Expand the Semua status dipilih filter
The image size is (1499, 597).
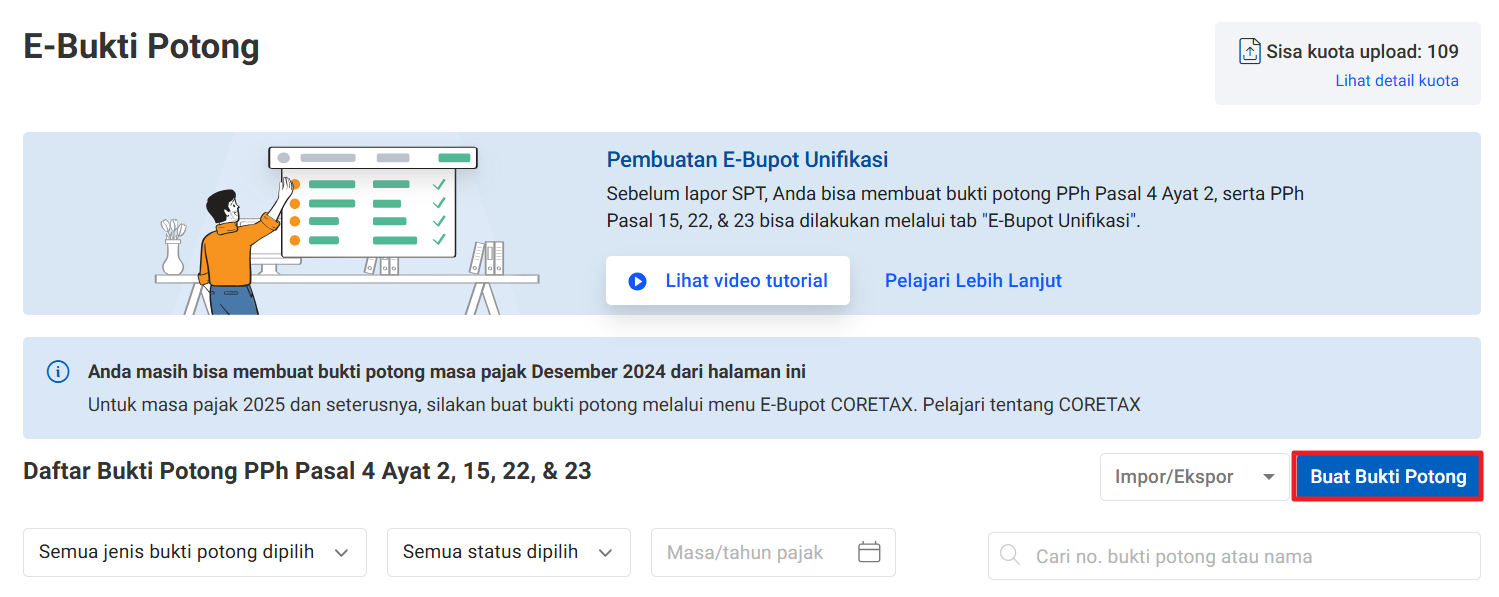point(490,552)
